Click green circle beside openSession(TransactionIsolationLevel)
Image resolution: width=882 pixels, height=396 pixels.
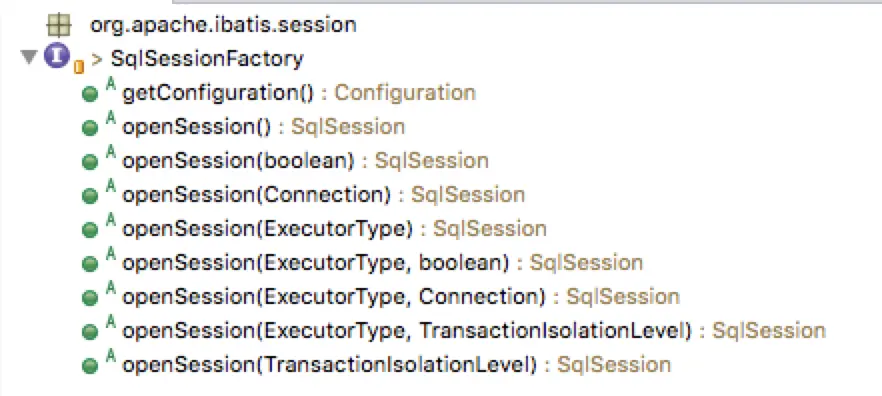90,366
